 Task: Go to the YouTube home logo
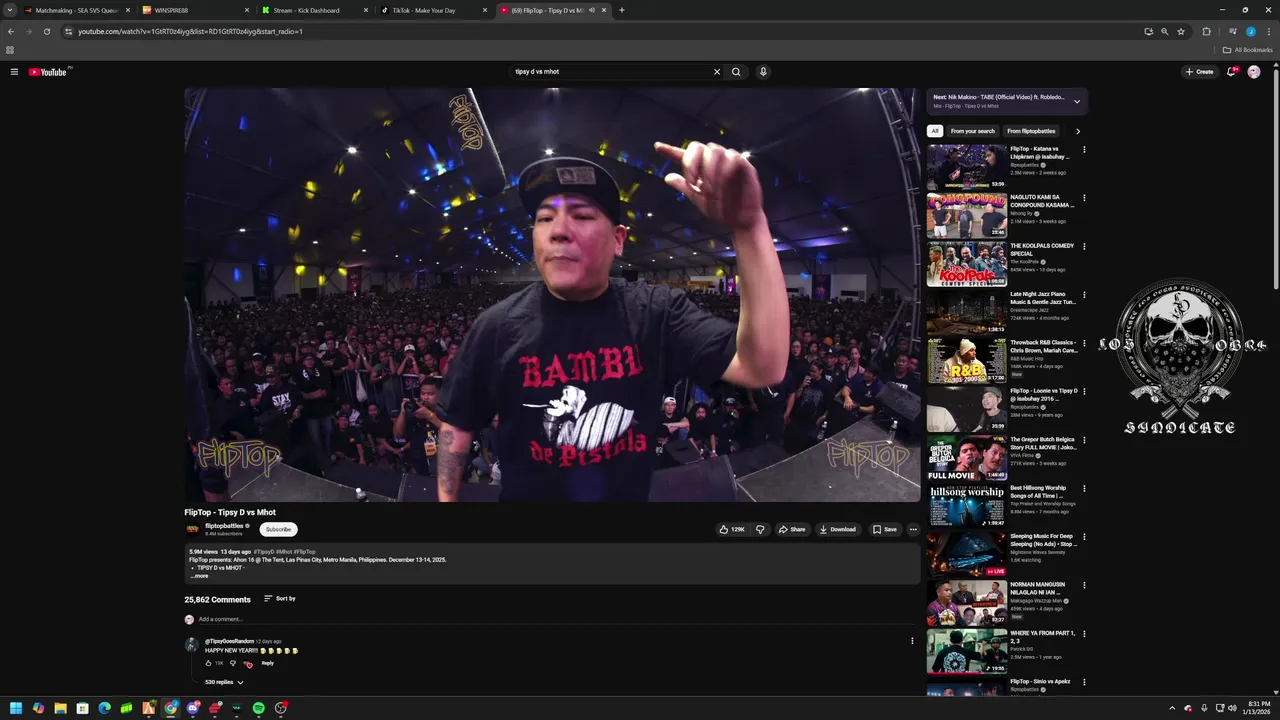(x=48, y=72)
